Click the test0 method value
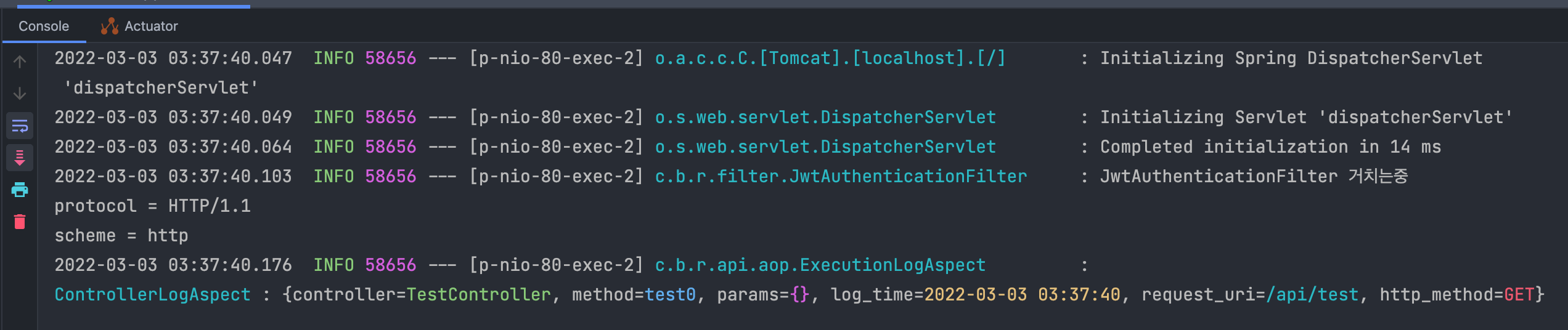Image resolution: width=1568 pixels, height=330 pixels. [x=671, y=295]
